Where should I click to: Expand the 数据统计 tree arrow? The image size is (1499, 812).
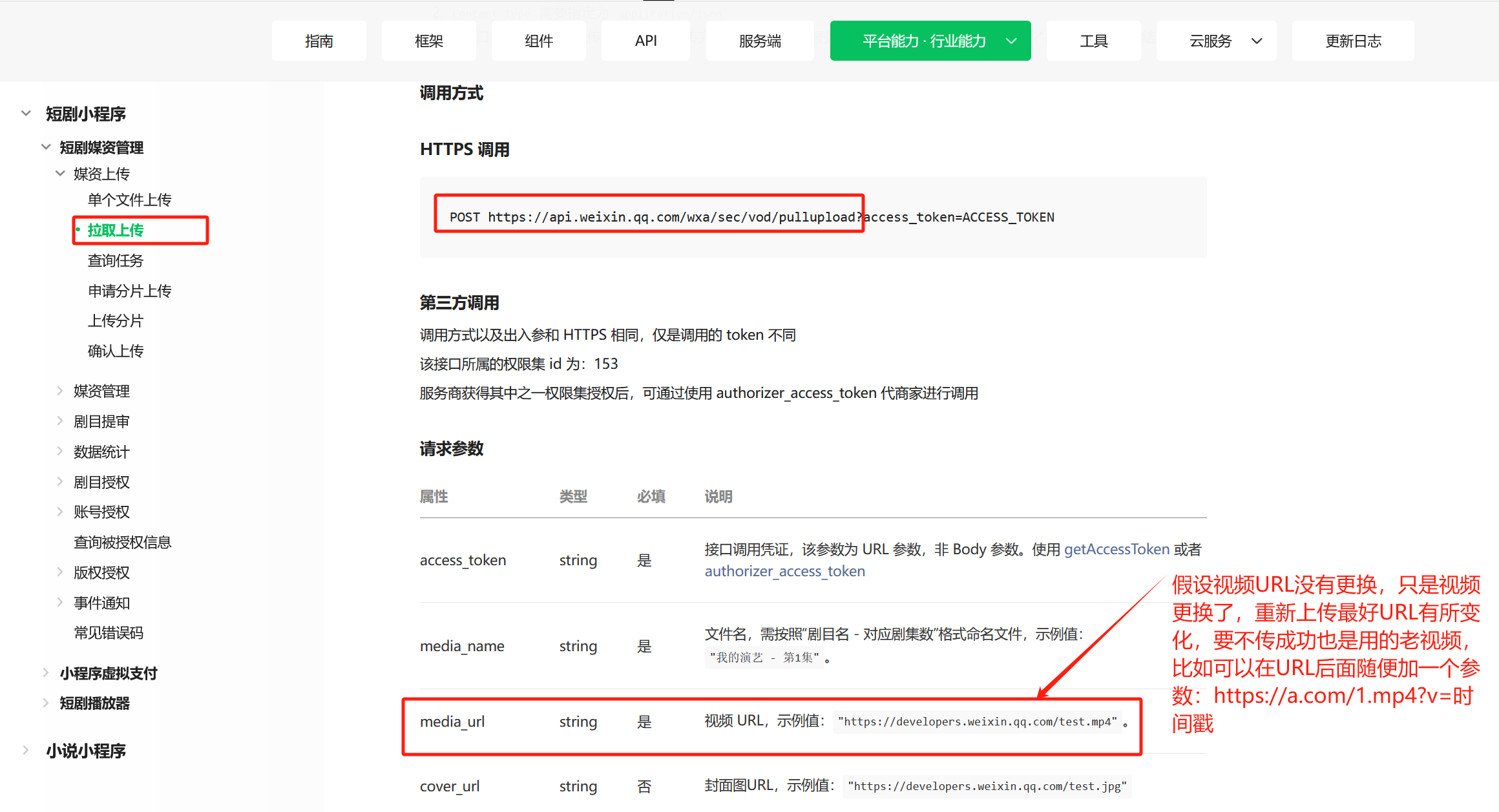click(60, 452)
